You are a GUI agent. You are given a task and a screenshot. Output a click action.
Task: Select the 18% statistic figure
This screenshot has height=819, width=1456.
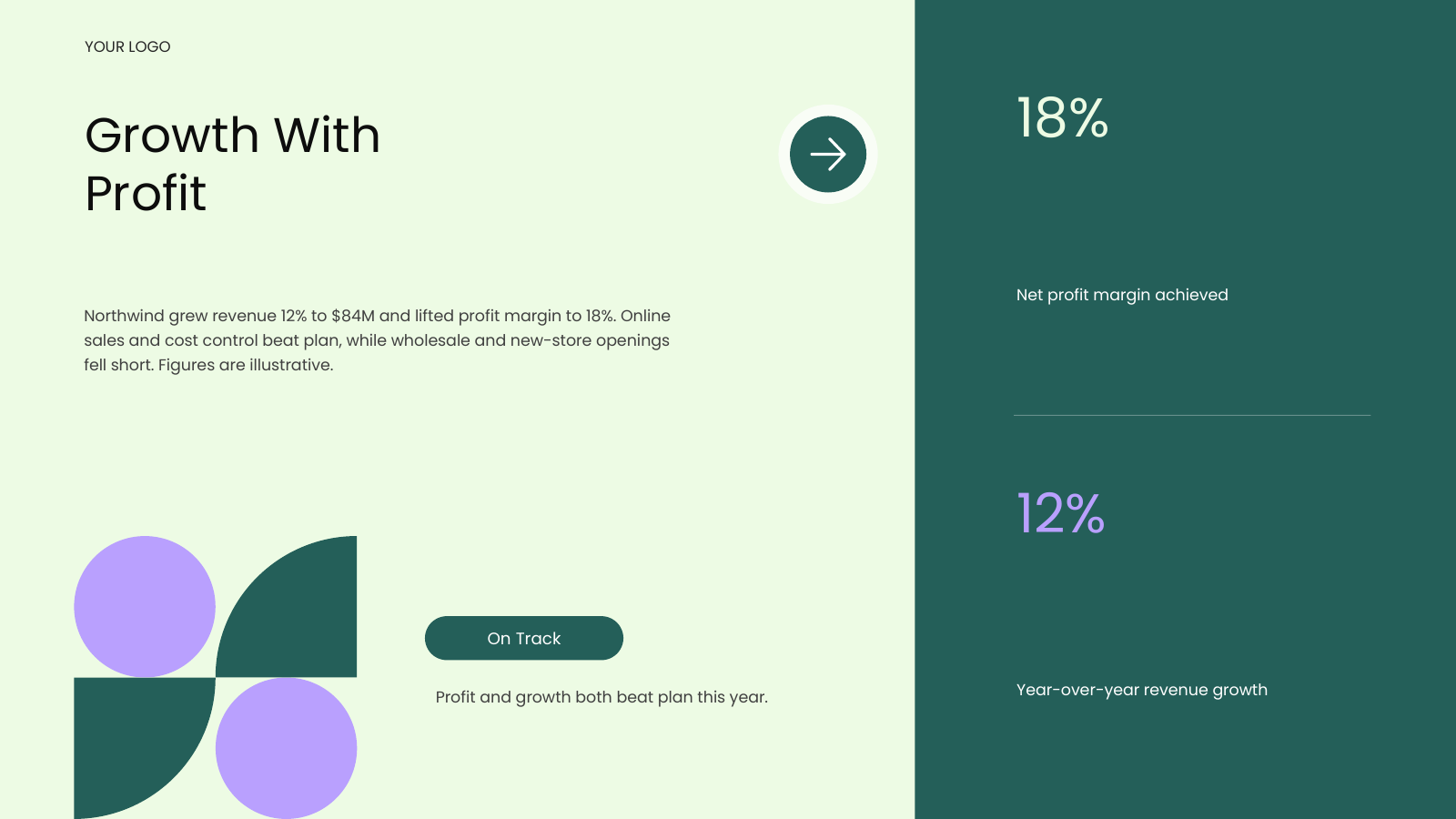point(1062,118)
